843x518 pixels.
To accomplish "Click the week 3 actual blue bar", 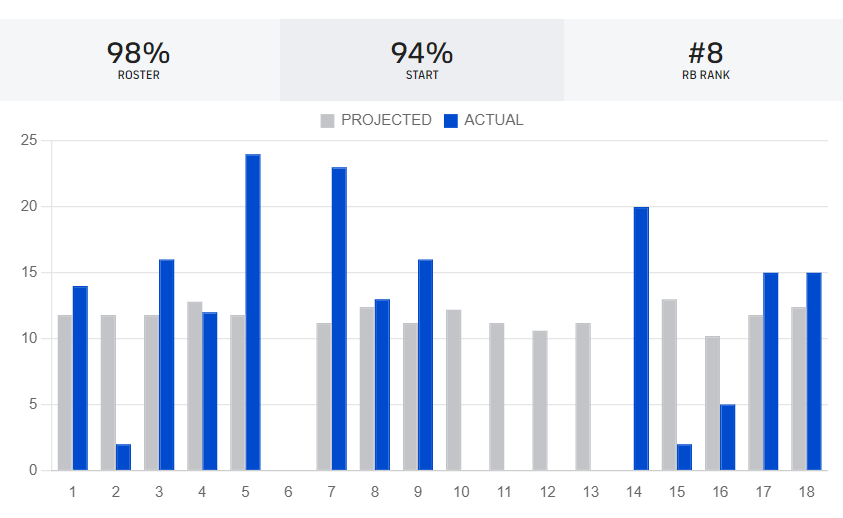I will (x=166, y=365).
